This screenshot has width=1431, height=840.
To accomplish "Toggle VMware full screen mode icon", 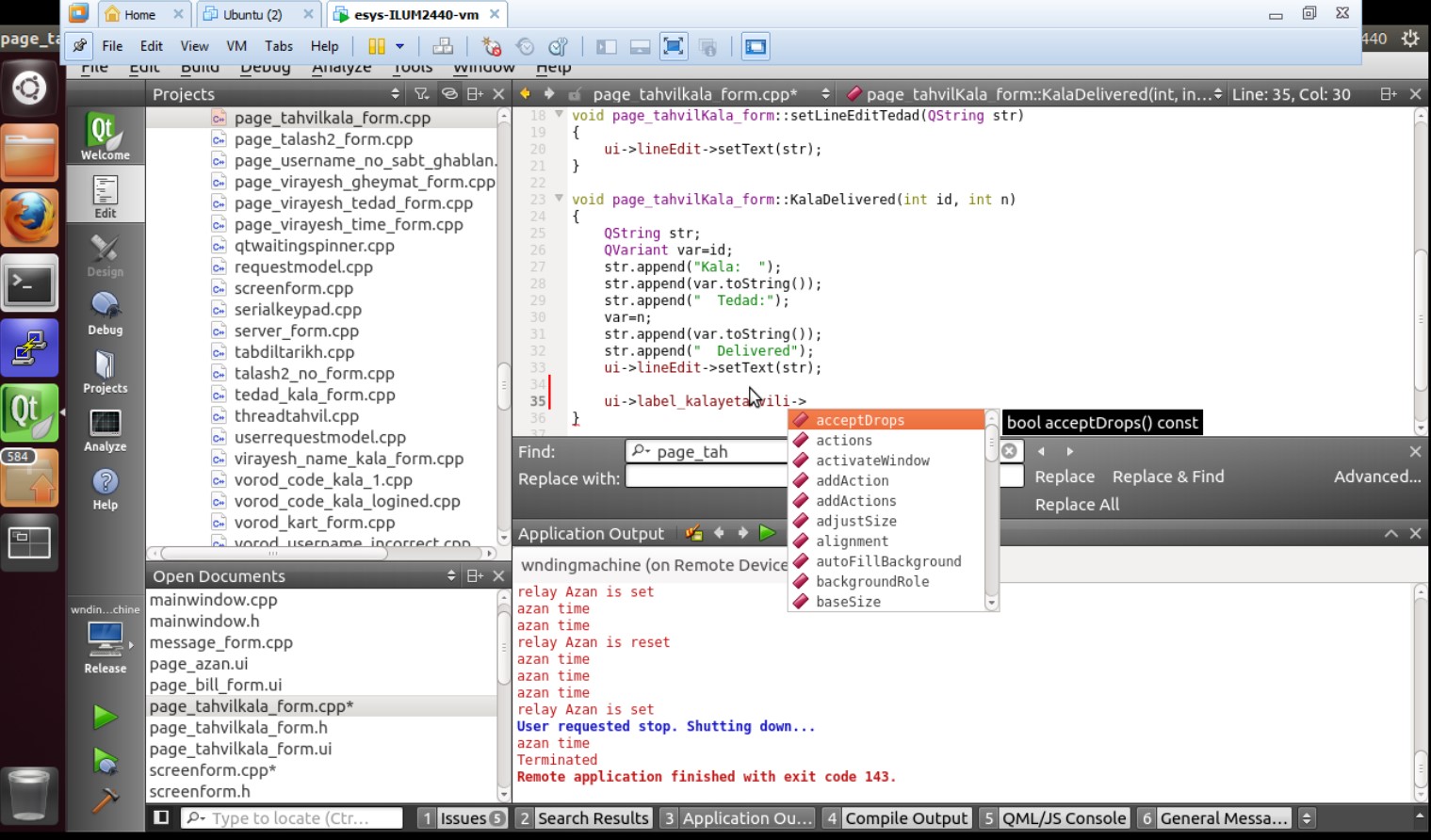I will (x=673, y=46).
